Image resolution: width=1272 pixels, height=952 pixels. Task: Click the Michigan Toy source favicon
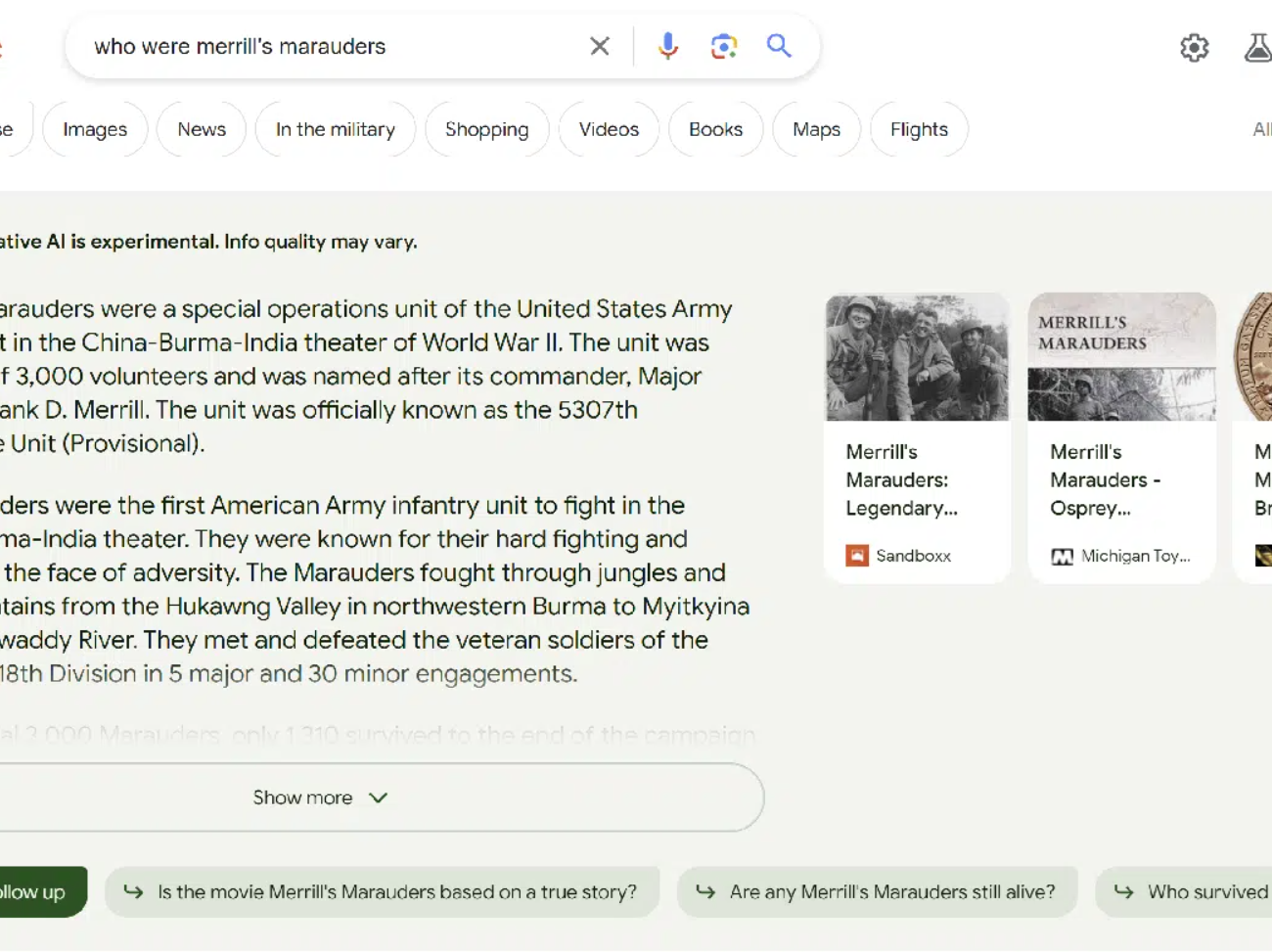(x=1063, y=555)
